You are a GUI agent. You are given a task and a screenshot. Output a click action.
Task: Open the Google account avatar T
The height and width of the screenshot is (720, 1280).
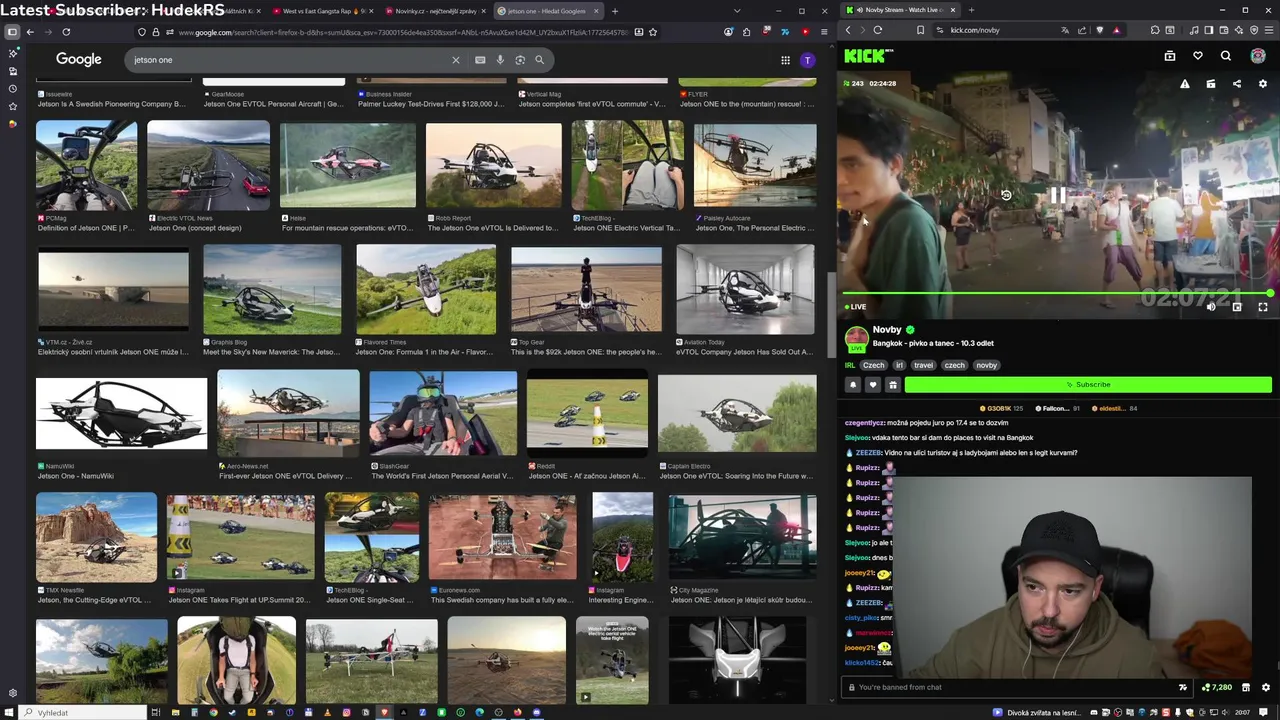pyautogui.click(x=807, y=60)
